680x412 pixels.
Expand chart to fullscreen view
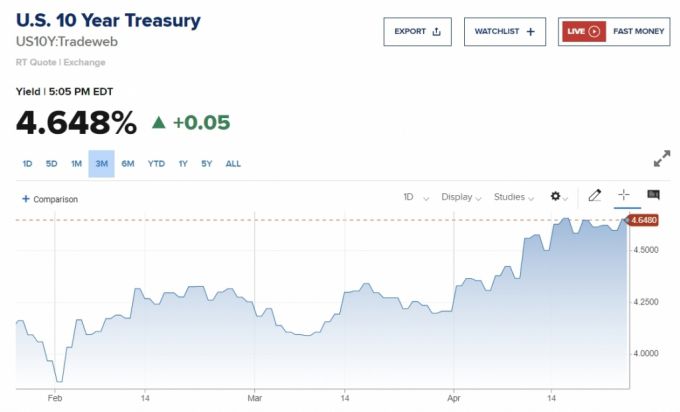point(661,159)
